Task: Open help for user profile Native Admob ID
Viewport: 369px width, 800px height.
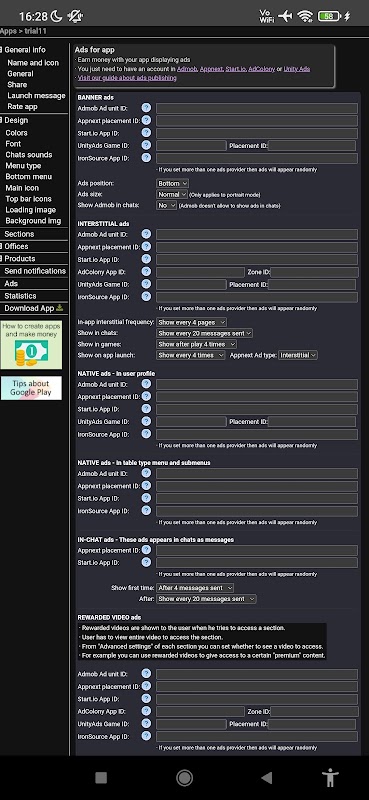Action: point(146,384)
